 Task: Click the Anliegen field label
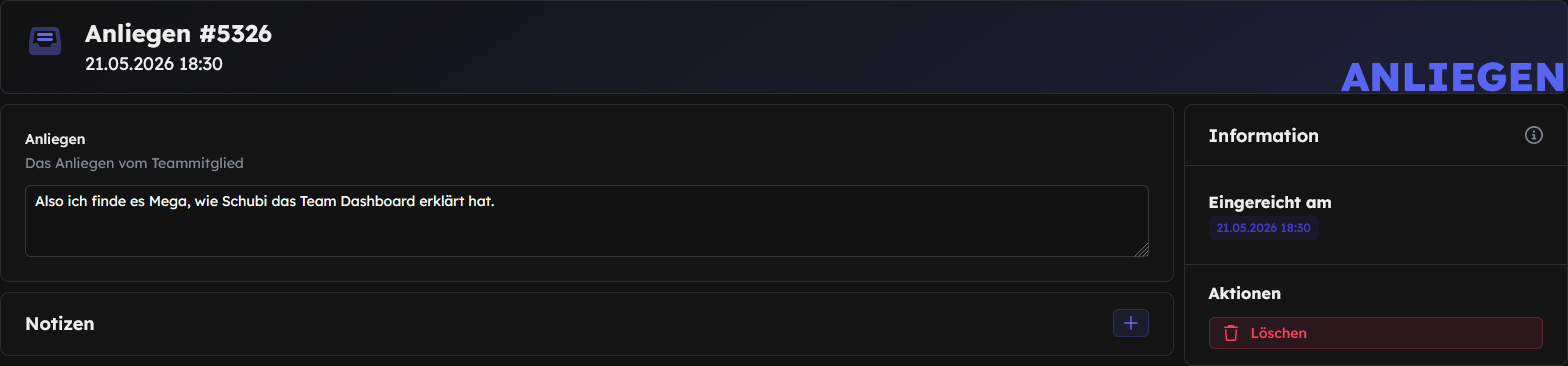point(55,139)
